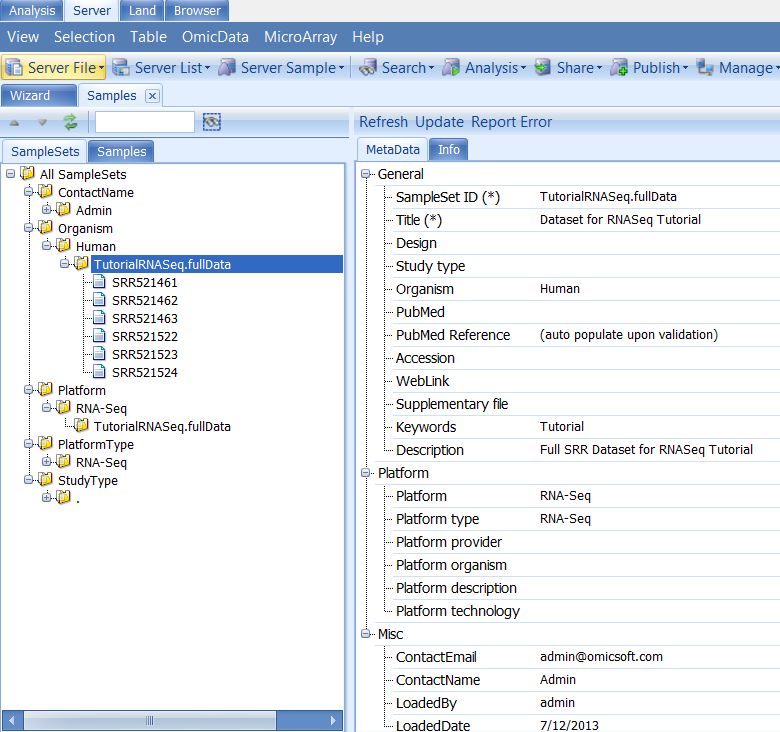Collapse the TutorialRNASeq.fullData node under Human
The width and height of the screenshot is (780, 732).
pyautogui.click(x=64, y=264)
